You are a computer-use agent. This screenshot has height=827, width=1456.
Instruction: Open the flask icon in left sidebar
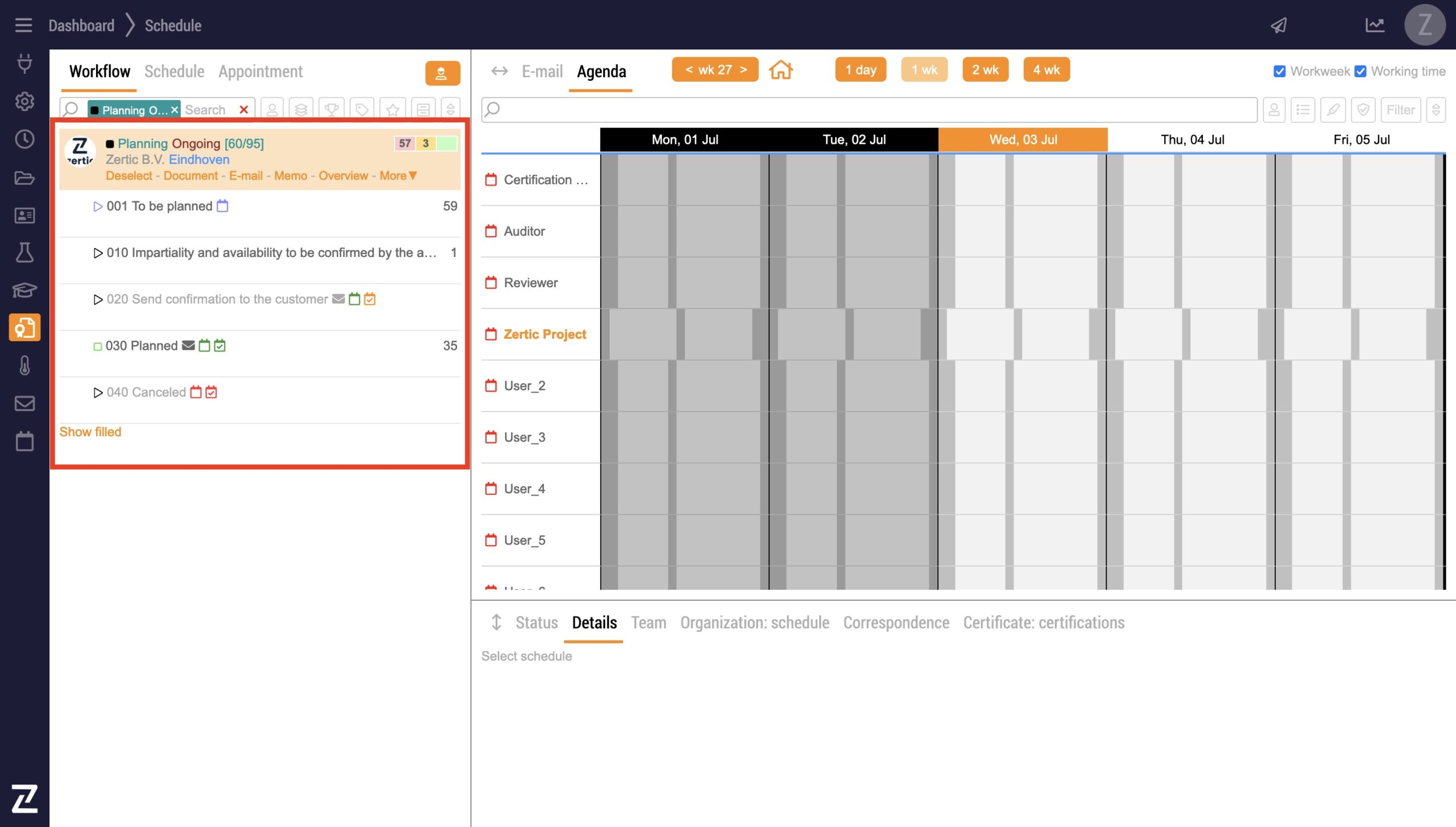[x=24, y=253]
